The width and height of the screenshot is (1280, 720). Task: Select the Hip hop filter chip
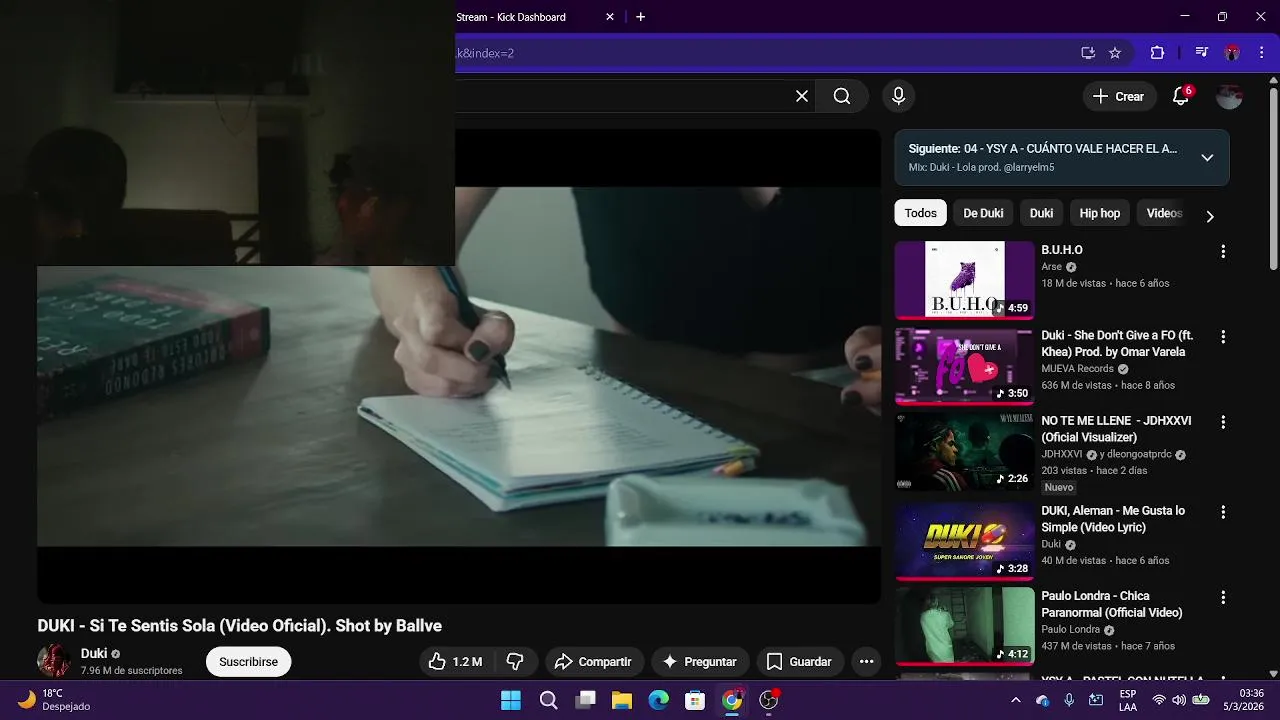point(1100,213)
